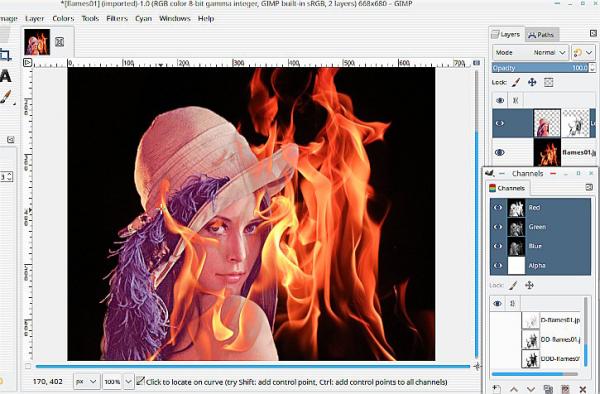Click the new channel icon at panel bottom

click(x=496, y=389)
